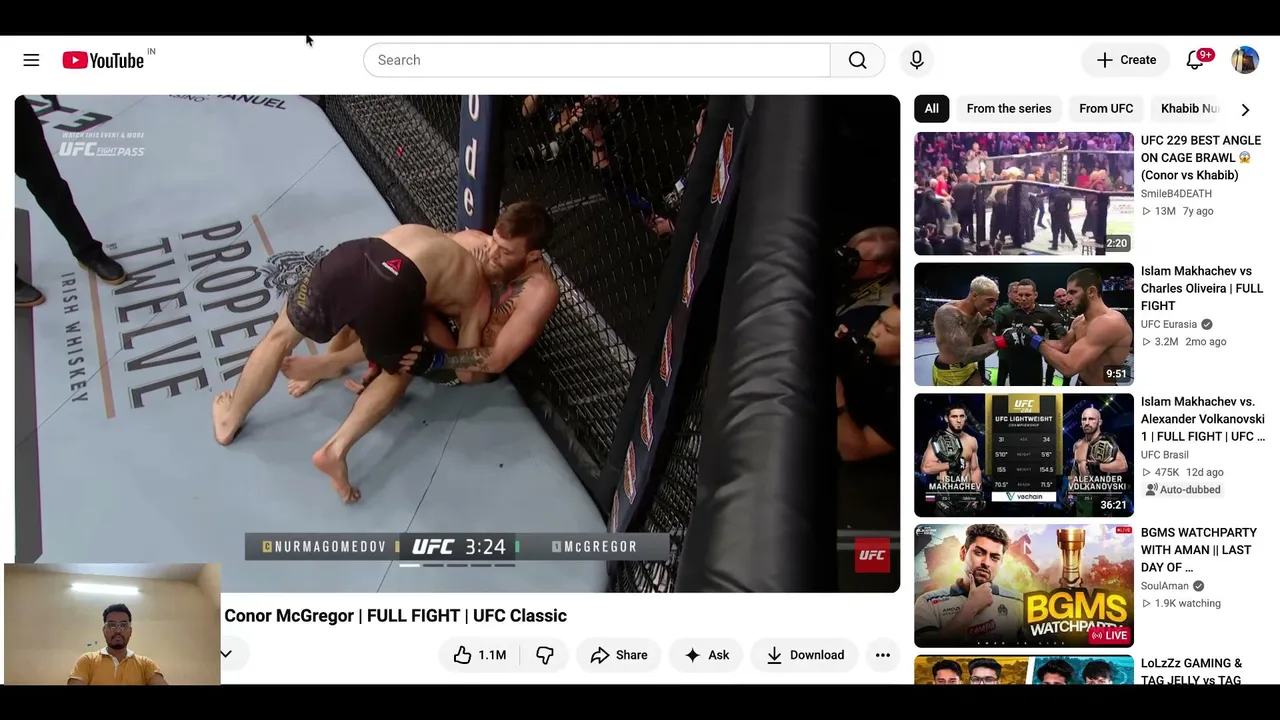1280x720 pixels.
Task: Share the video
Action: (x=619, y=655)
